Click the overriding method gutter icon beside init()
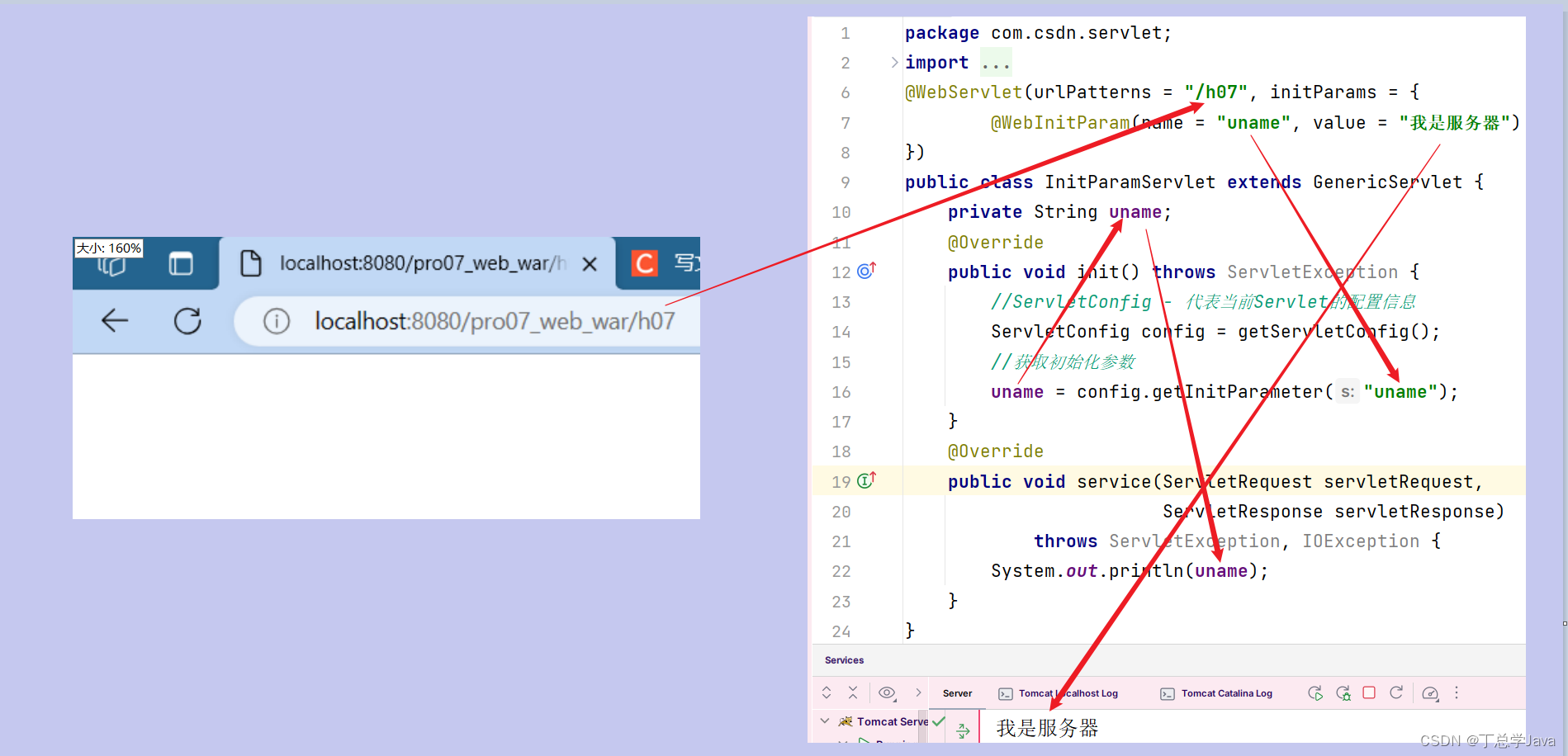The image size is (1568, 756). click(x=865, y=271)
